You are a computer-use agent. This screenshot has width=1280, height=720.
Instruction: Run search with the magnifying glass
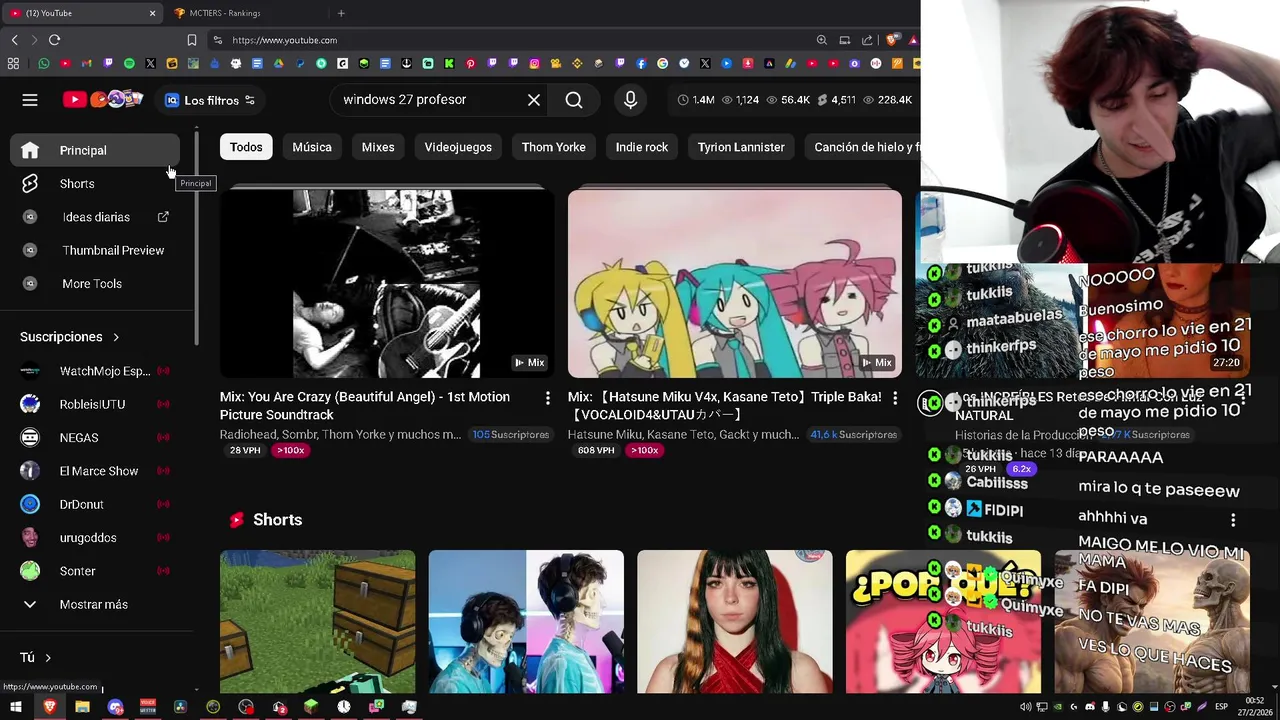coord(574,100)
